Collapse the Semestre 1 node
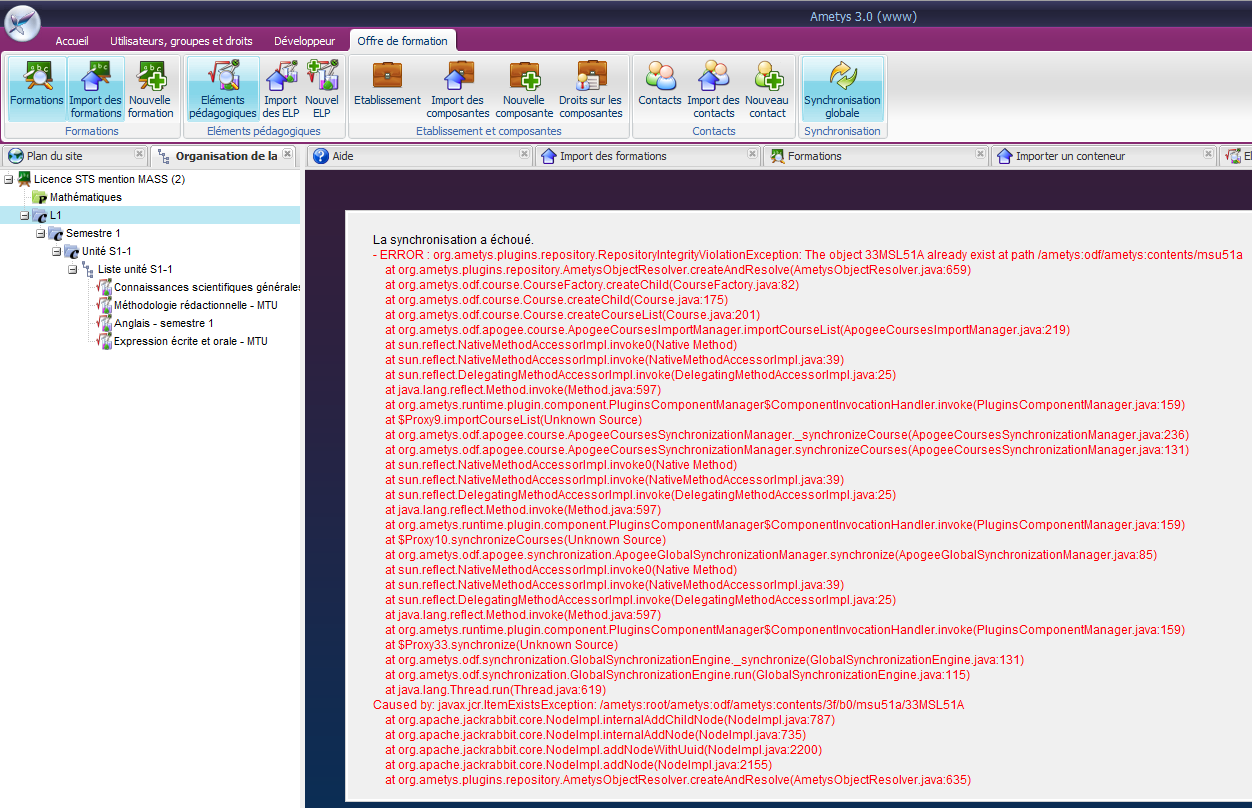Image resolution: width=1252 pixels, height=808 pixels. [41, 234]
